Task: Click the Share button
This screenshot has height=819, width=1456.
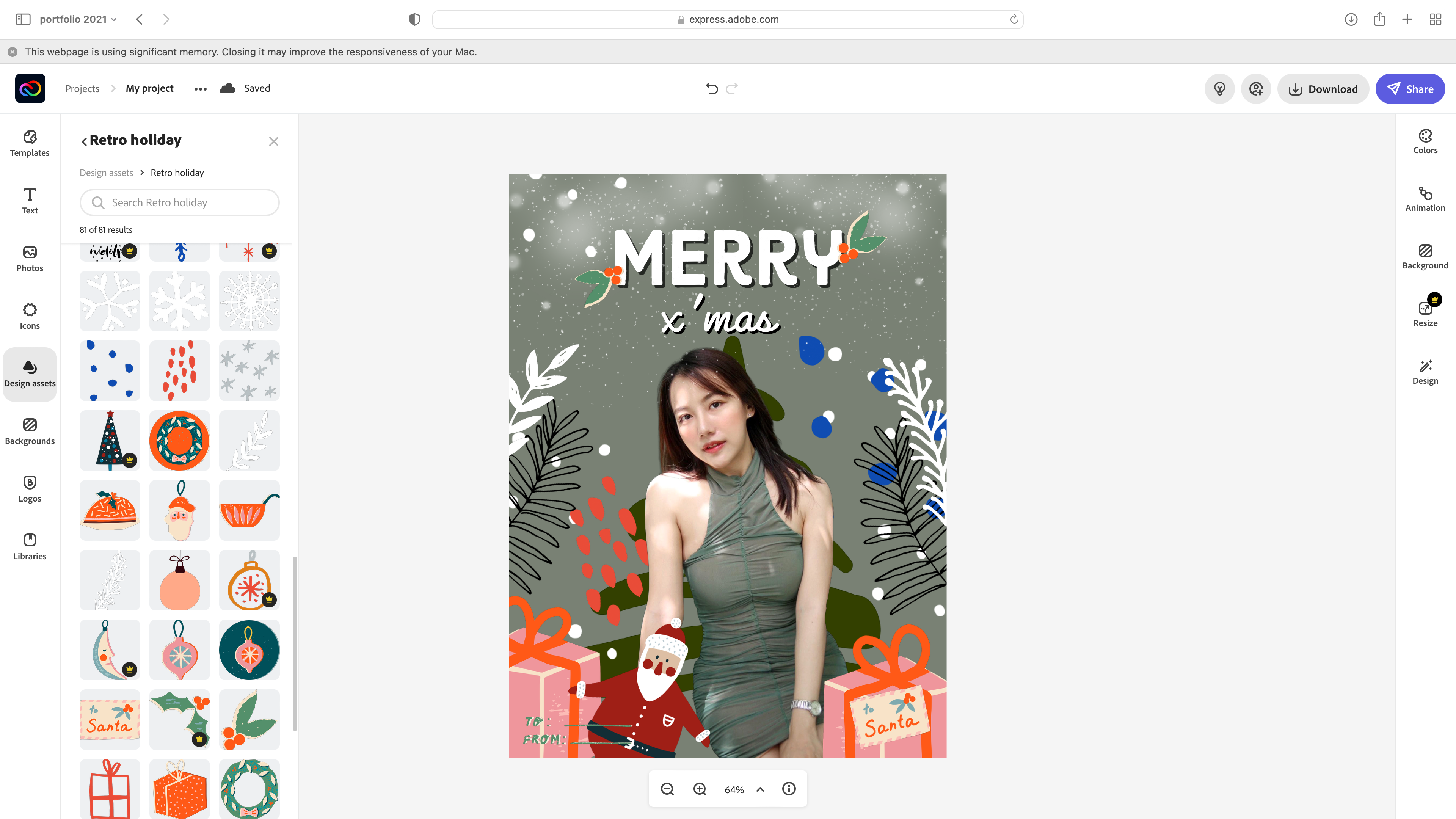Action: [x=1410, y=89]
